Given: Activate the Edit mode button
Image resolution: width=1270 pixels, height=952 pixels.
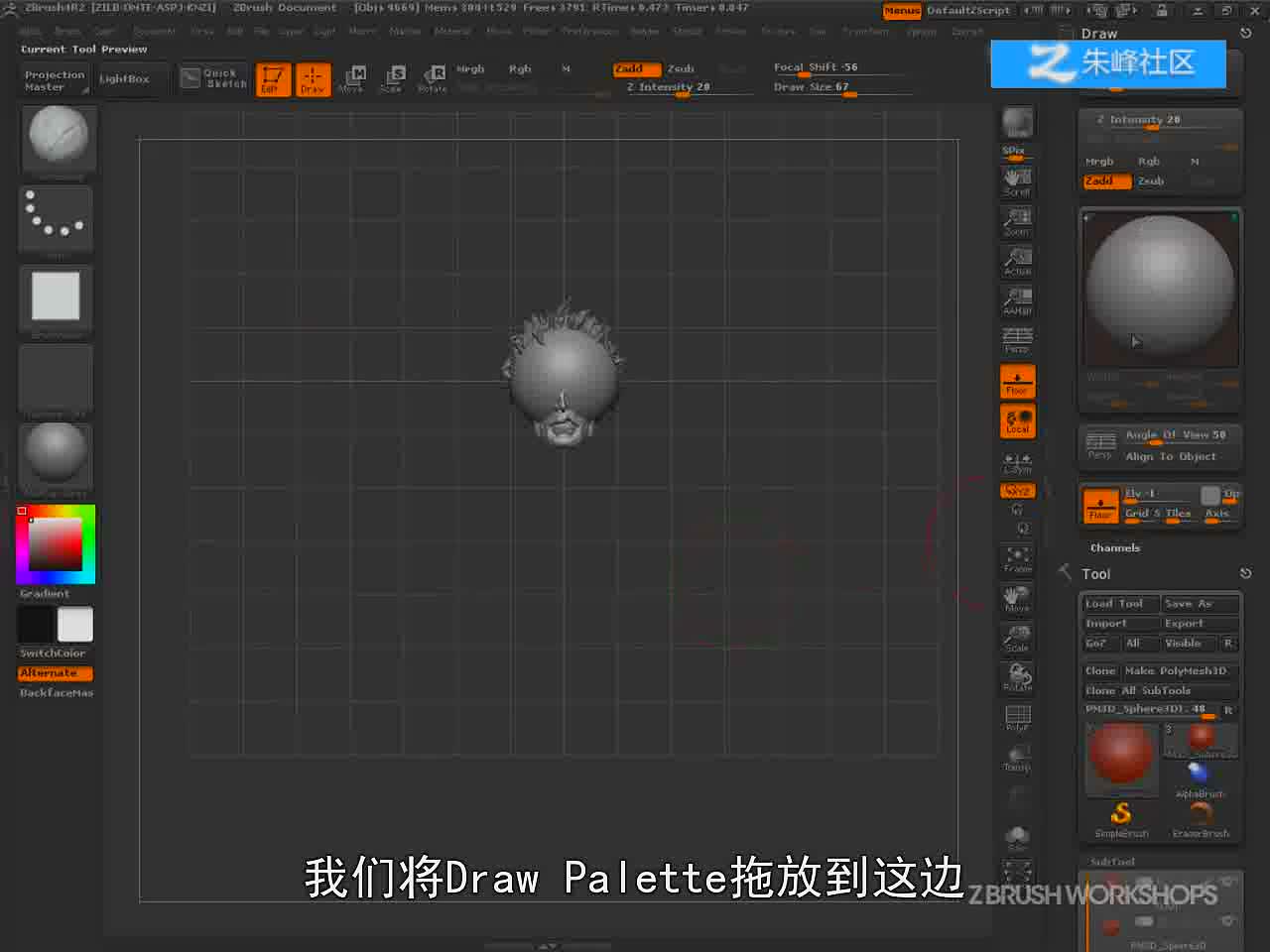Looking at the screenshot, I should coord(273,78).
